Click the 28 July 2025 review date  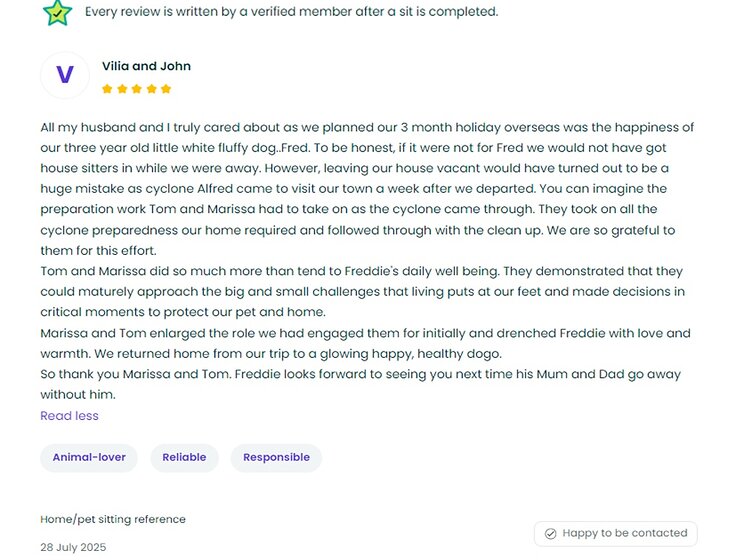73,548
